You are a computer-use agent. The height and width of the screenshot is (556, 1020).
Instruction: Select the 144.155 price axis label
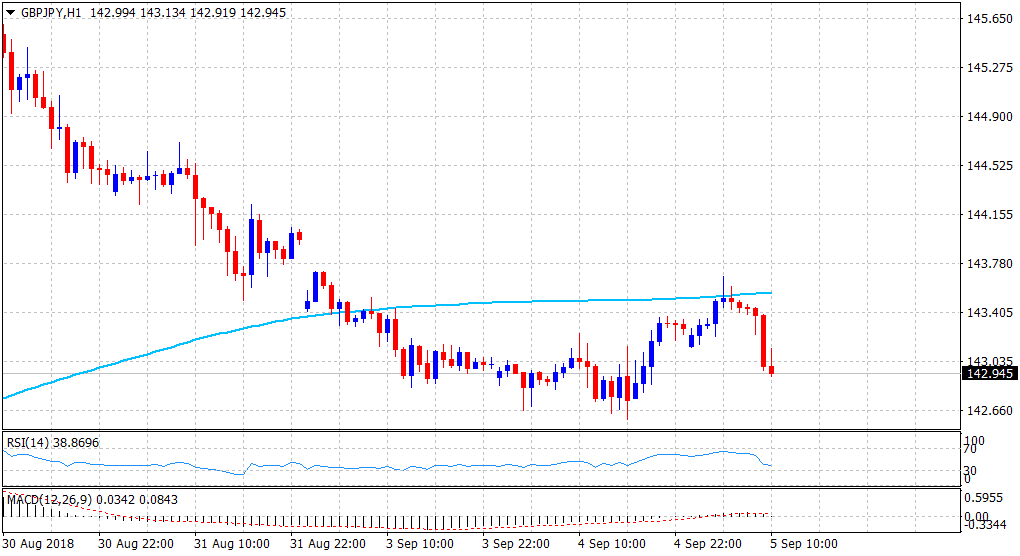point(988,215)
